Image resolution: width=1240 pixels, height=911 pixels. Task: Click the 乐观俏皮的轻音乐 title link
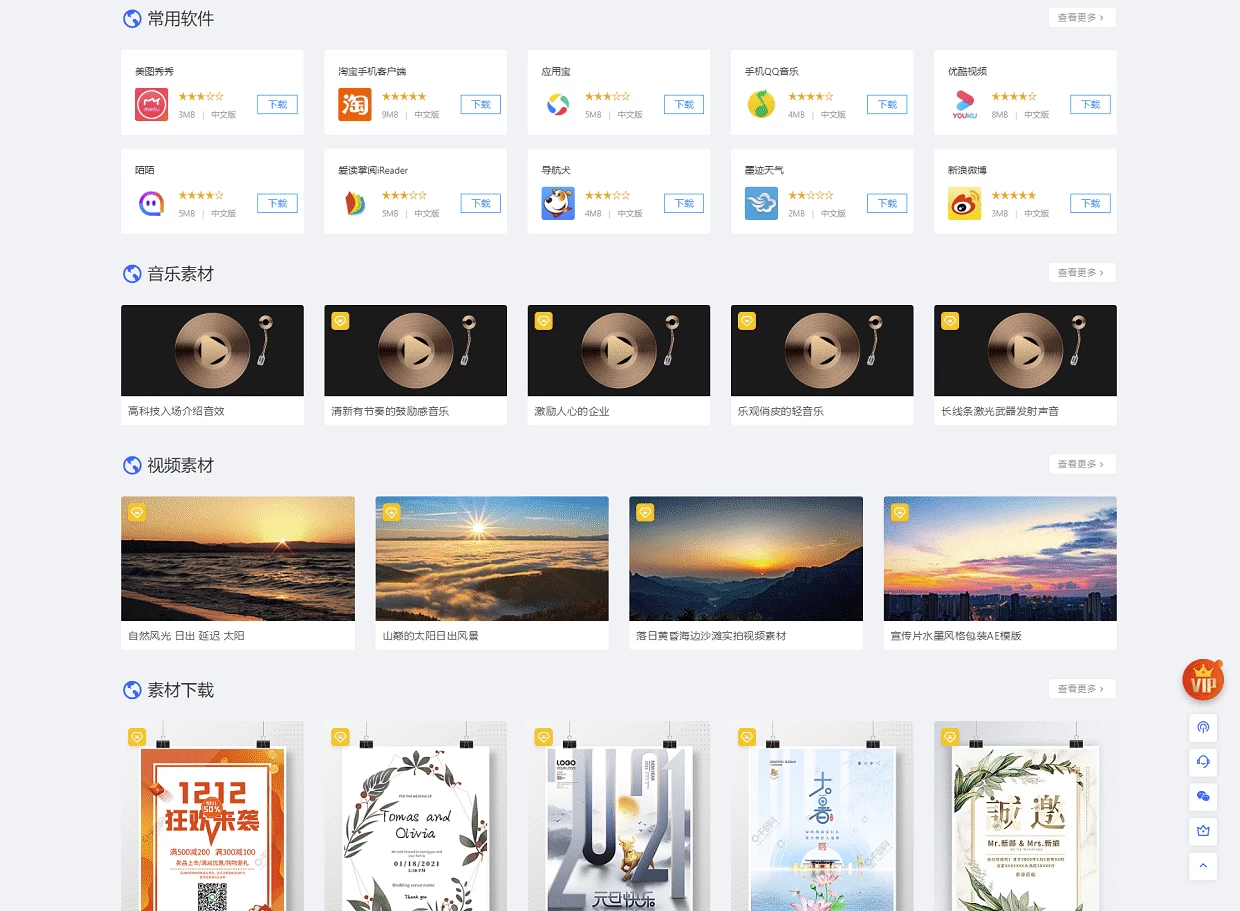(781, 411)
